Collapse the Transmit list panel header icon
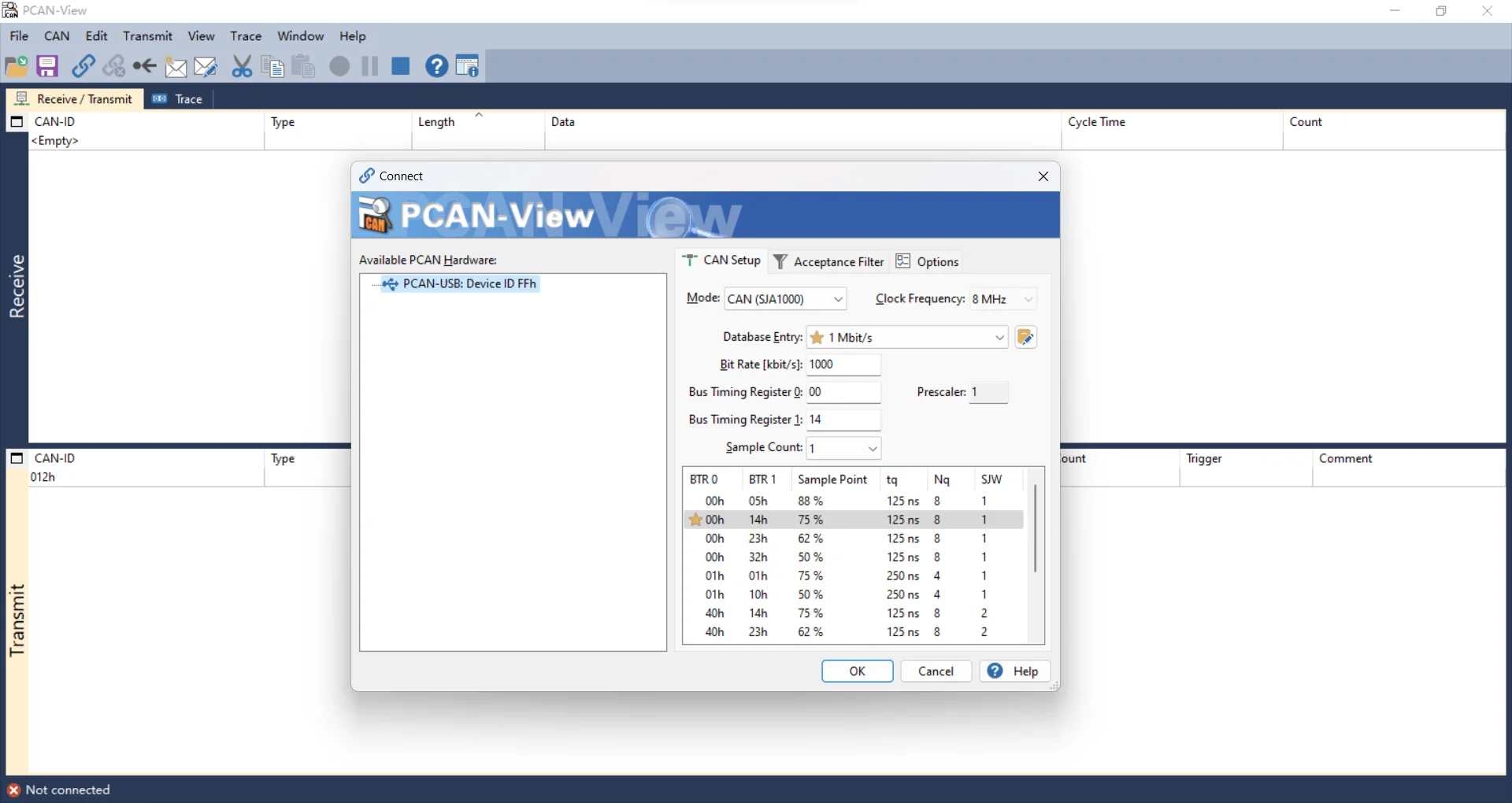Image resolution: width=1512 pixels, height=803 pixels. (17, 458)
